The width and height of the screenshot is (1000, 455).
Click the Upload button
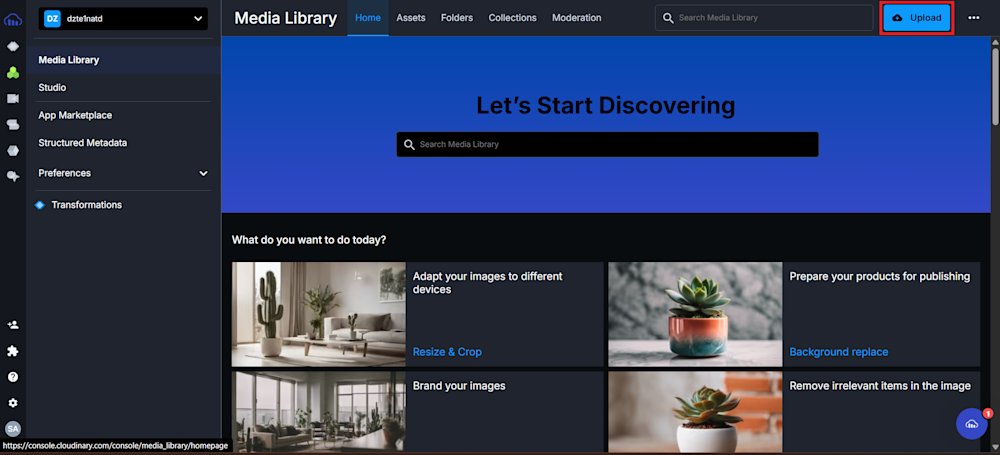pos(917,18)
